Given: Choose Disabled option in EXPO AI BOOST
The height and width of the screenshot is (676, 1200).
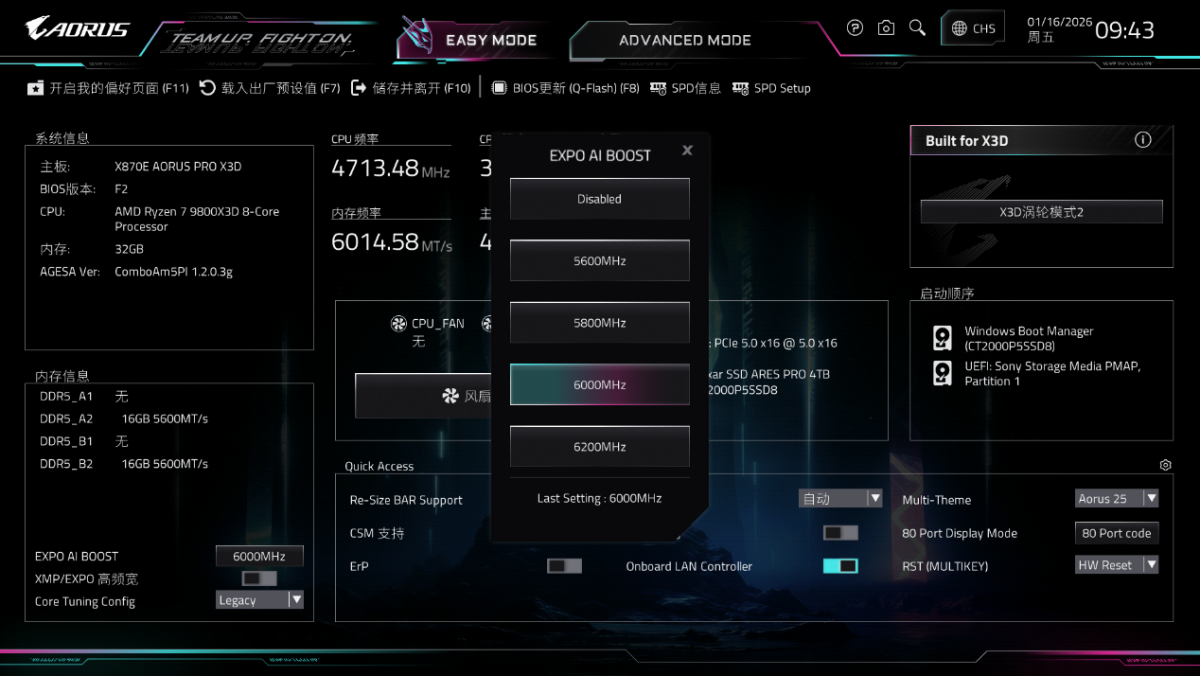Looking at the screenshot, I should [x=600, y=199].
